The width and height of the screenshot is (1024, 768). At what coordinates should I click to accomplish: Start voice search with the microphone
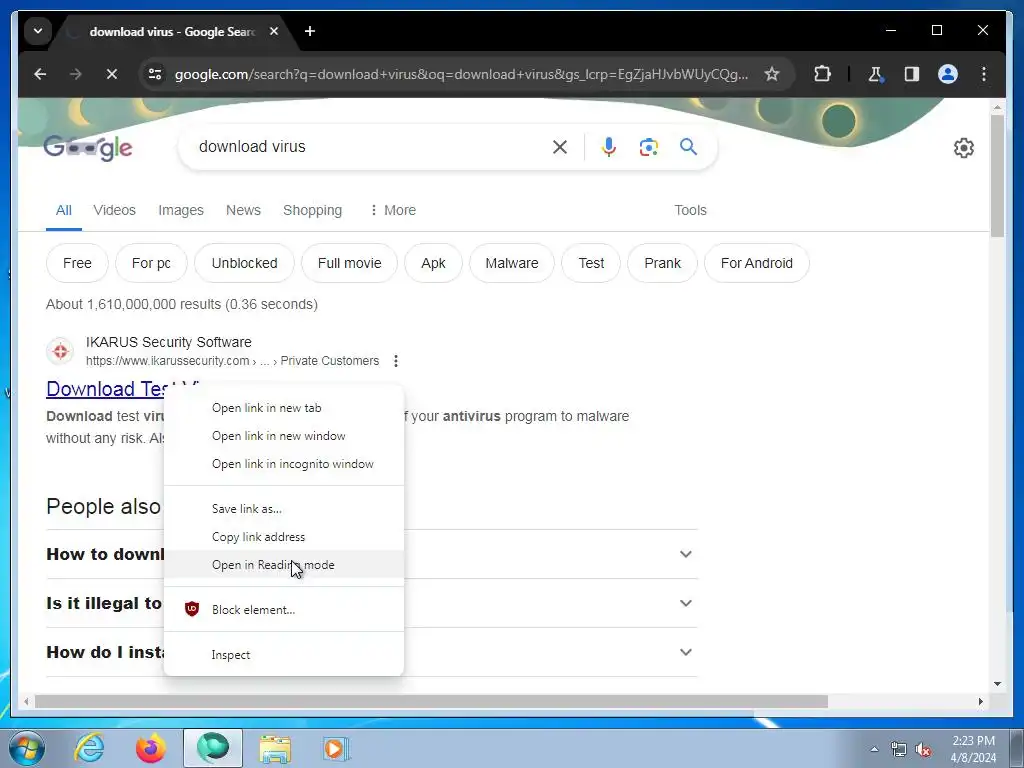[609, 147]
